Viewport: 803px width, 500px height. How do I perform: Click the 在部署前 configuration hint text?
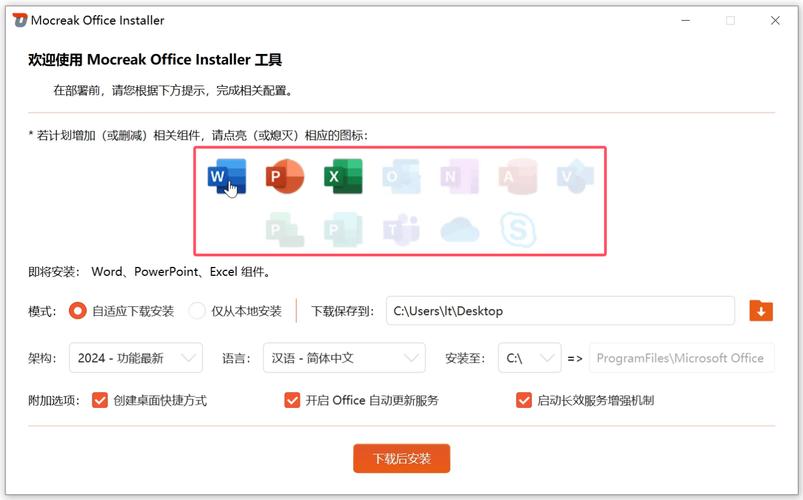(173, 91)
